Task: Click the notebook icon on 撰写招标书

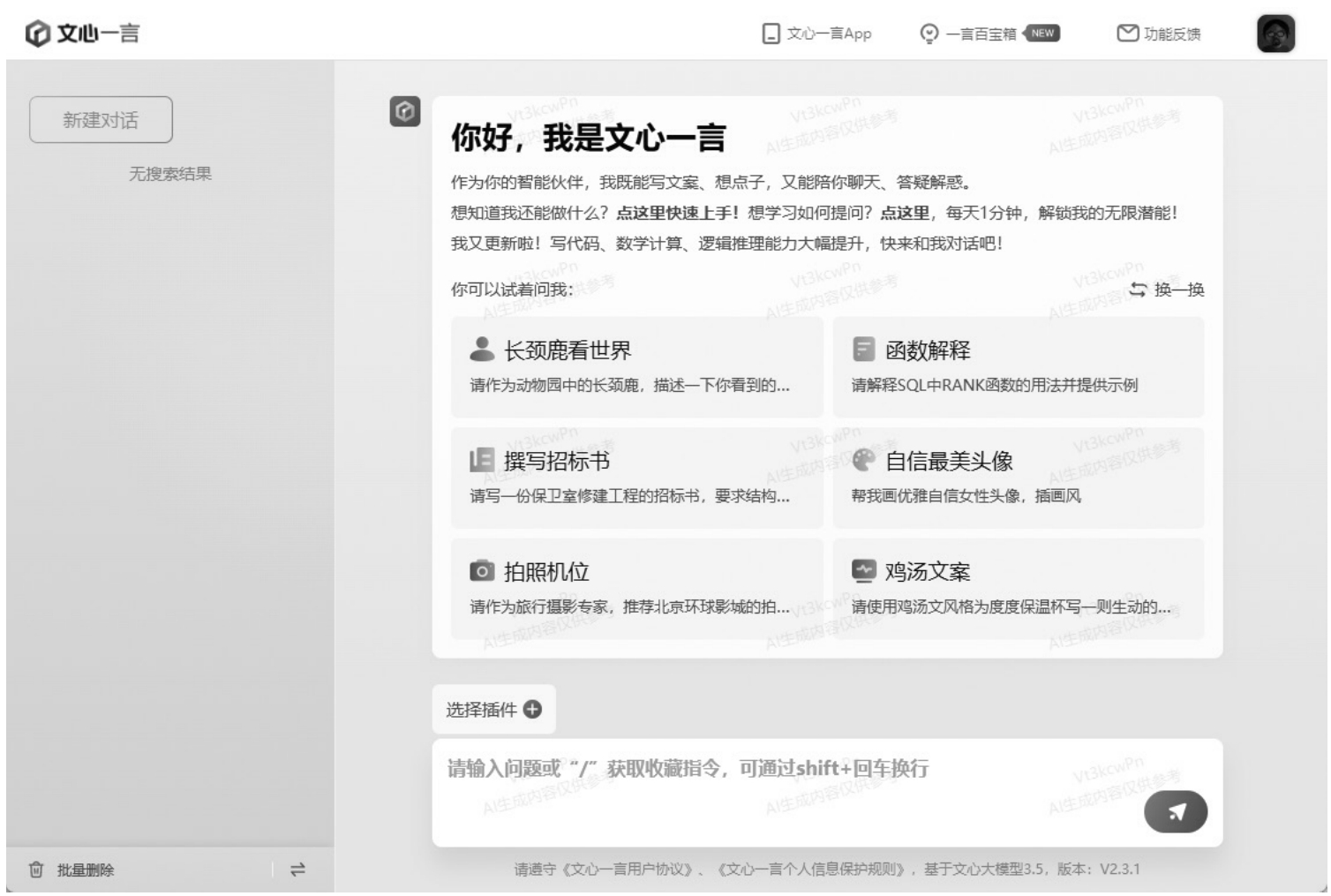Action: [482, 460]
